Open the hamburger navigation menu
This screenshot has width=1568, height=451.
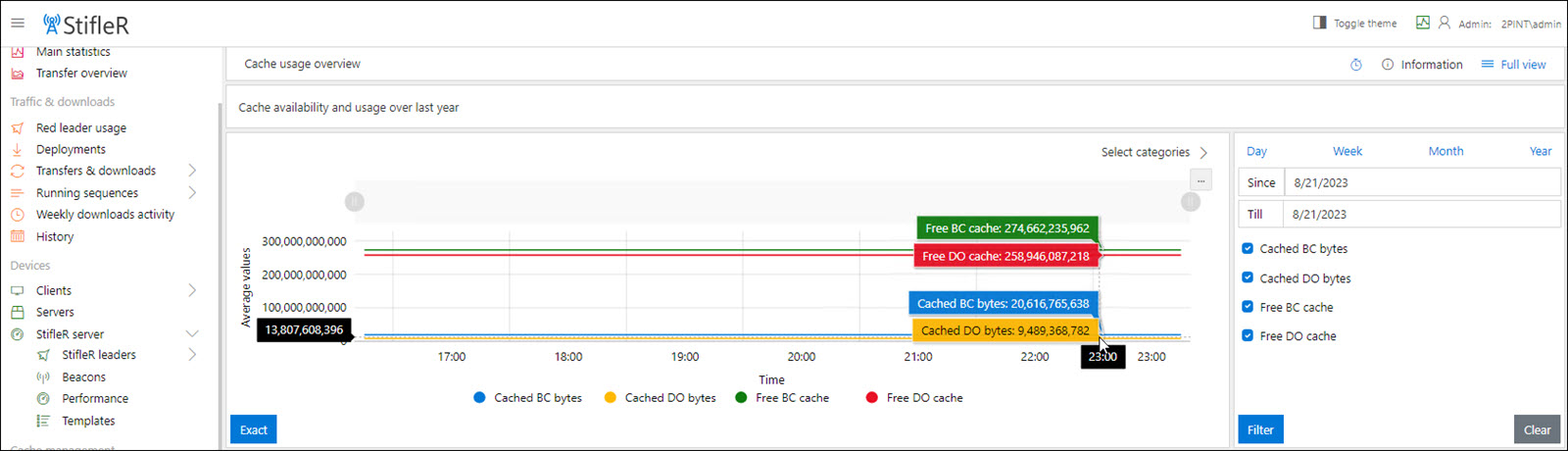pos(18,23)
